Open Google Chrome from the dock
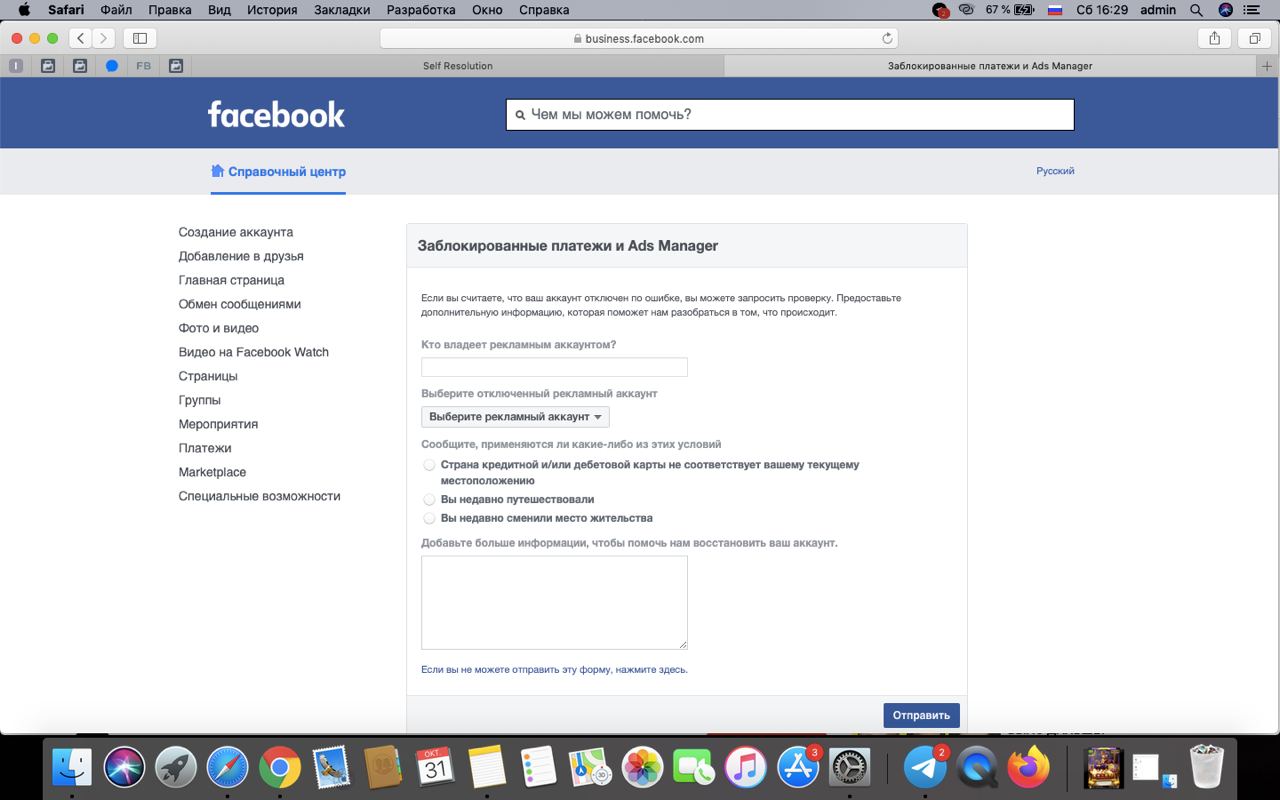The height and width of the screenshot is (800, 1280). 280,768
